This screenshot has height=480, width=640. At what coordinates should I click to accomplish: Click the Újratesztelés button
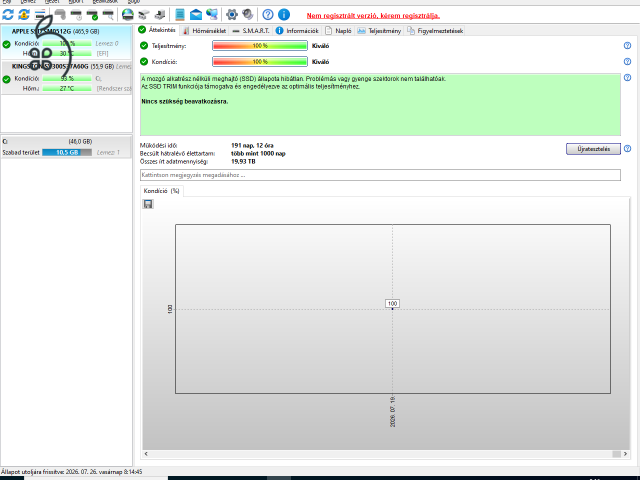(x=593, y=149)
